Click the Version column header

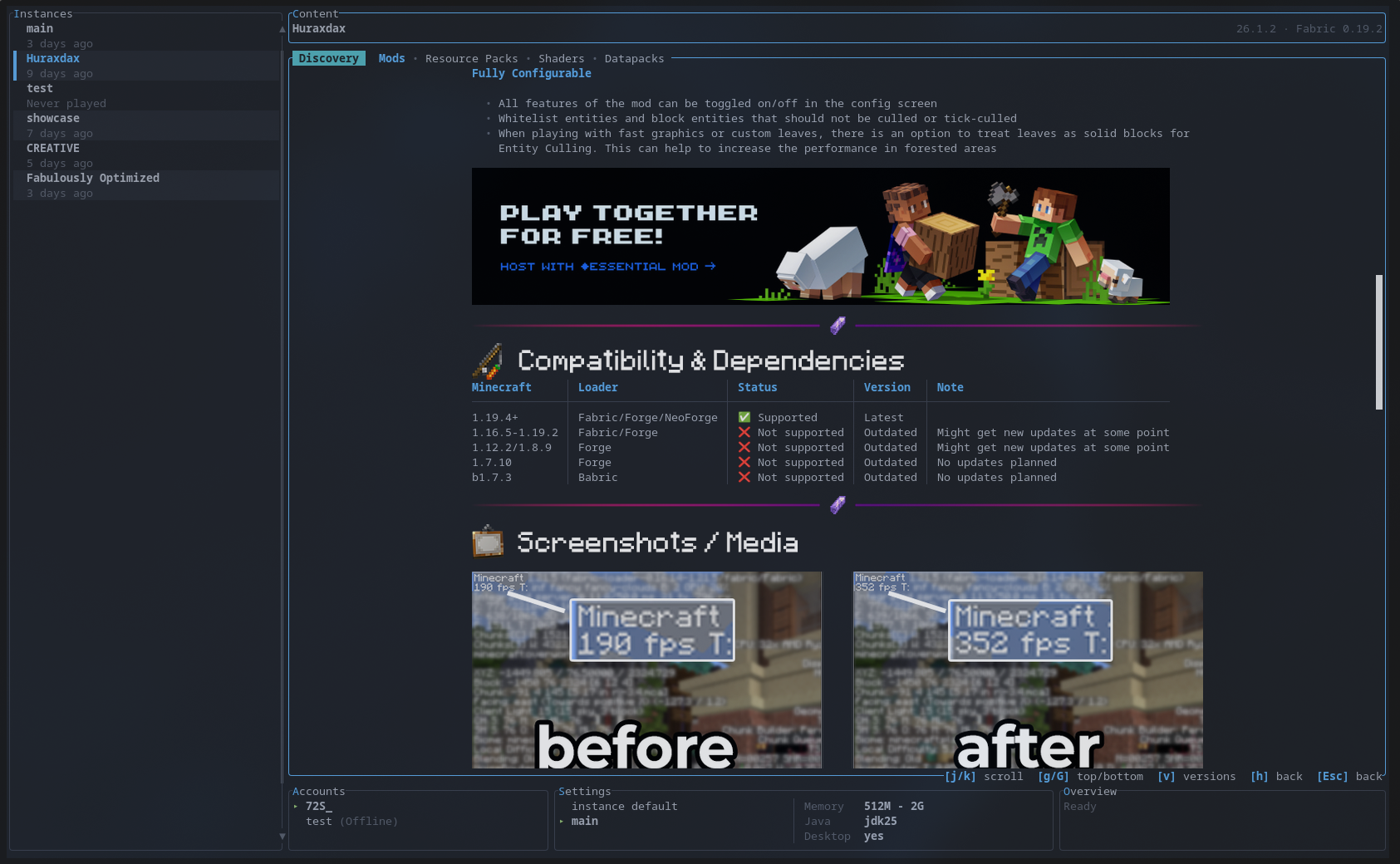[887, 387]
